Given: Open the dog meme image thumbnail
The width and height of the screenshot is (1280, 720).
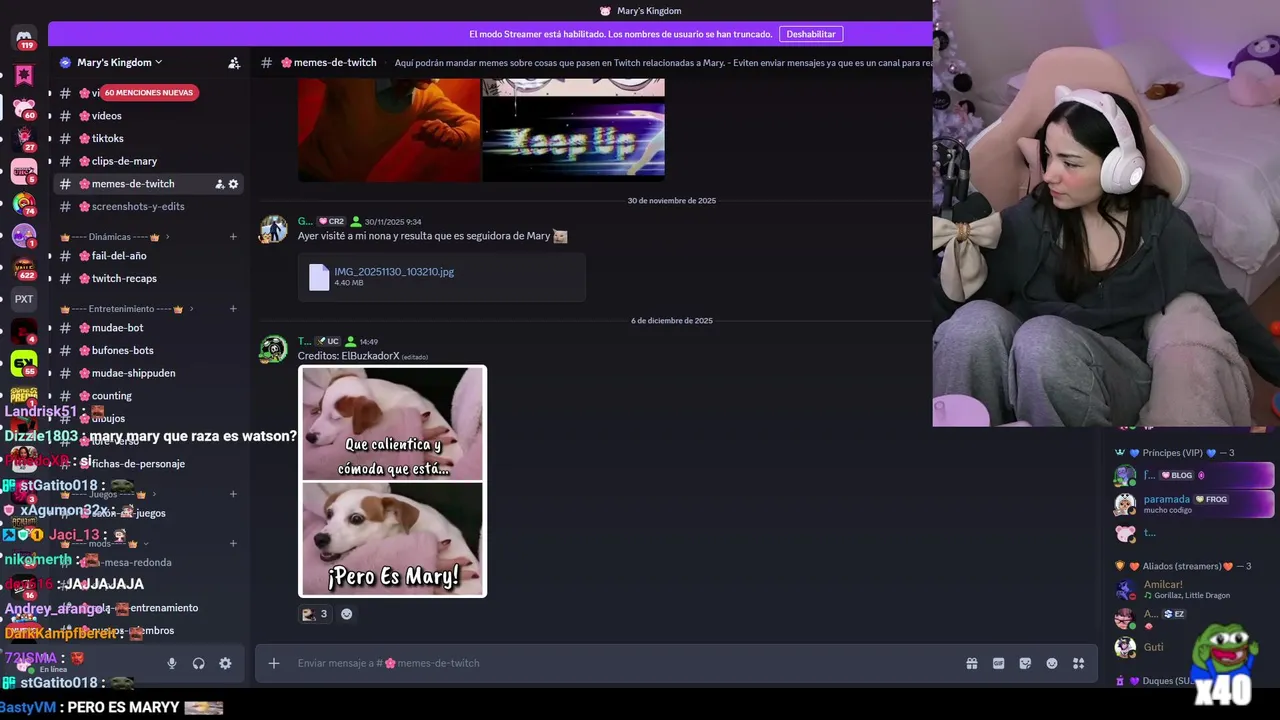Looking at the screenshot, I should coord(393,481).
